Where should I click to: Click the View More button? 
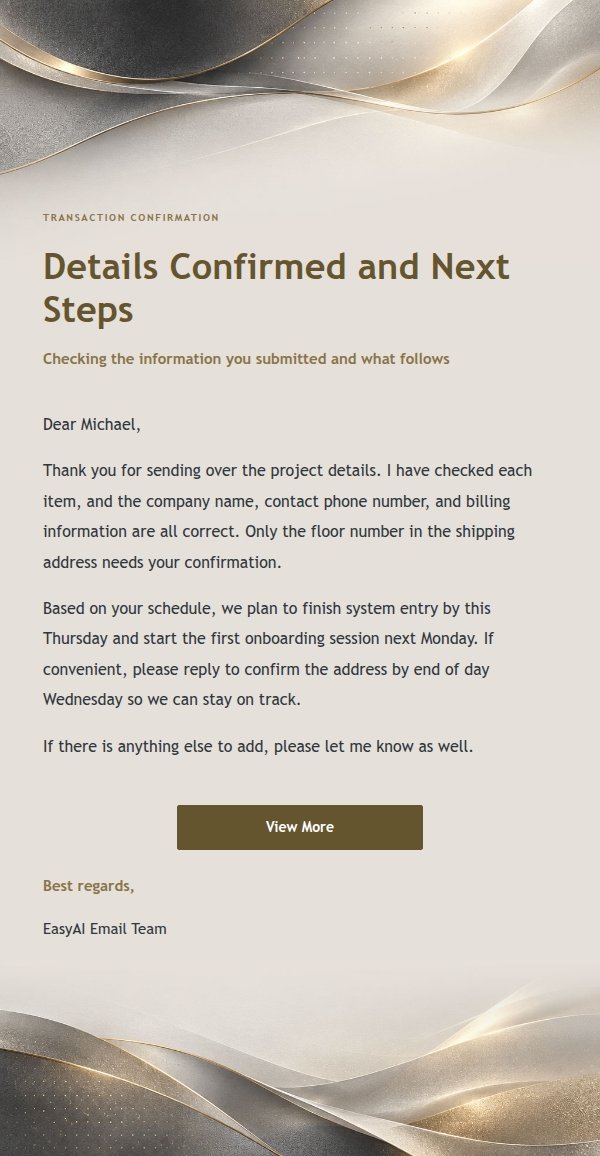299,827
